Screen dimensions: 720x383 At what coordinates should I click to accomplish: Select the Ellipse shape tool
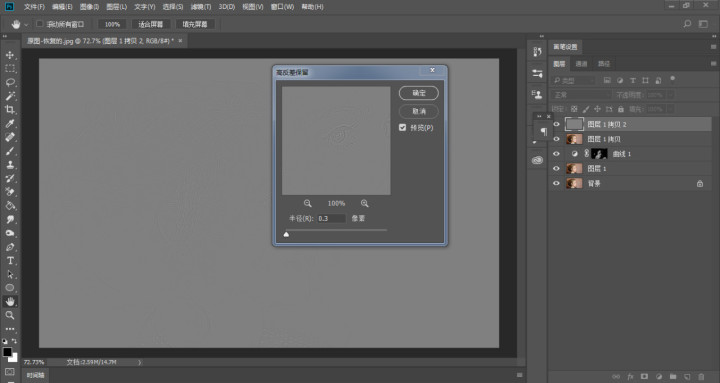(x=10, y=288)
